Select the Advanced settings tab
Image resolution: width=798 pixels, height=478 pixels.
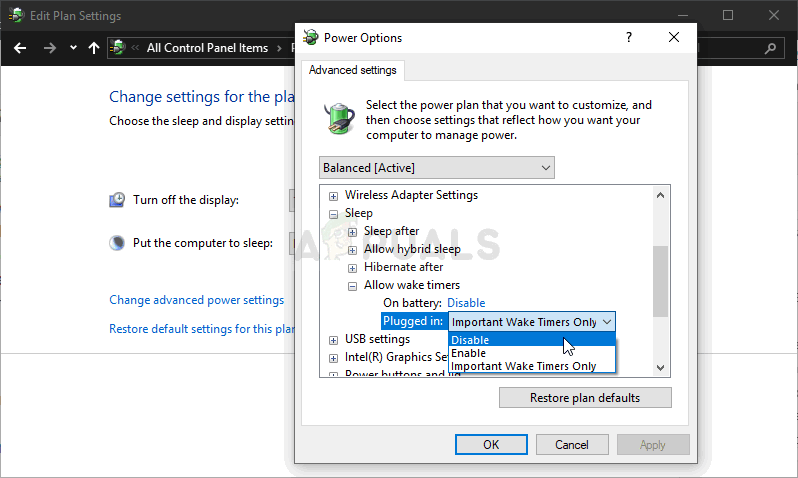coord(352,70)
